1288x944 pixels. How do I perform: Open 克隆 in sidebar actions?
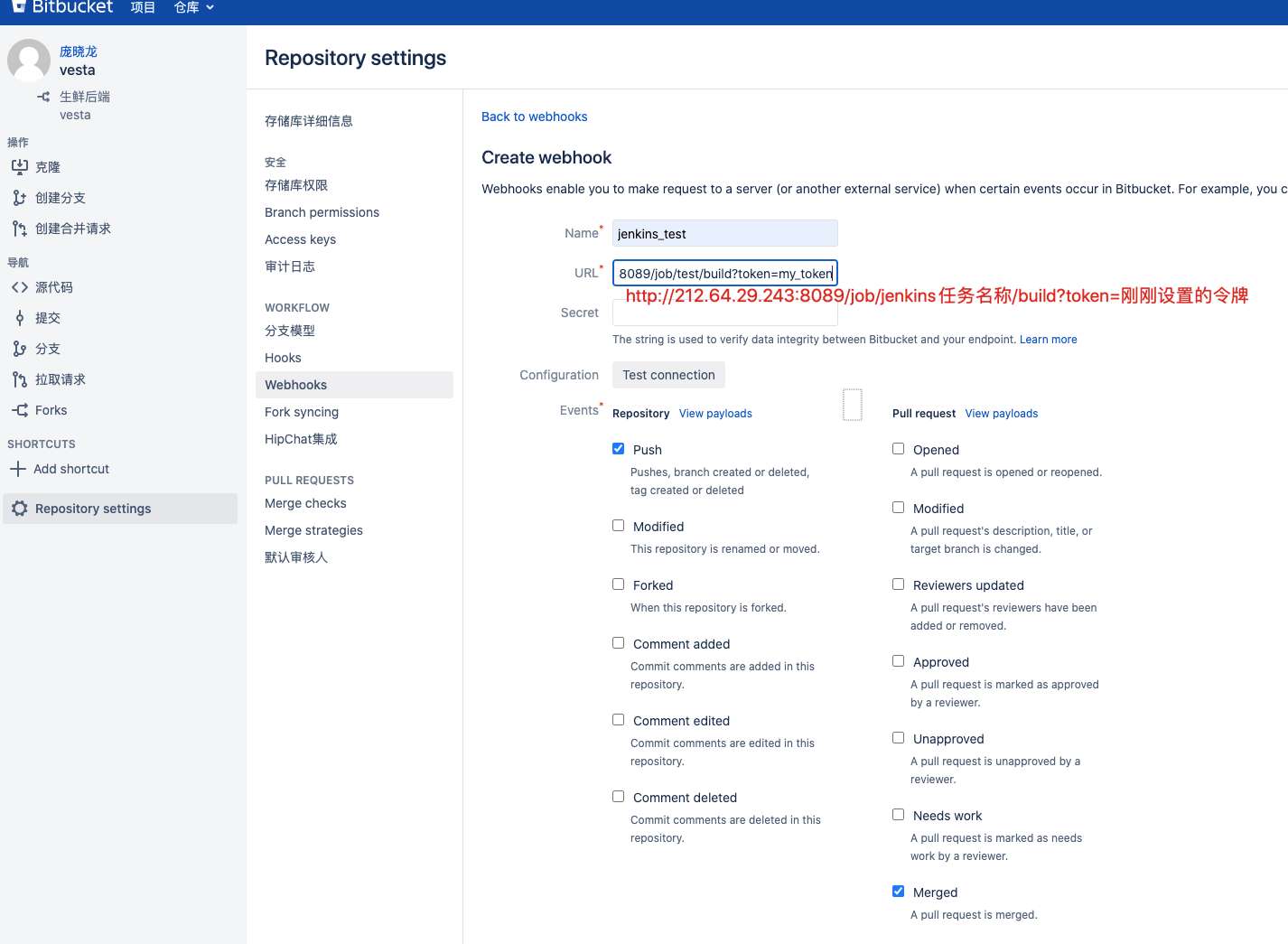pyautogui.click(x=48, y=167)
